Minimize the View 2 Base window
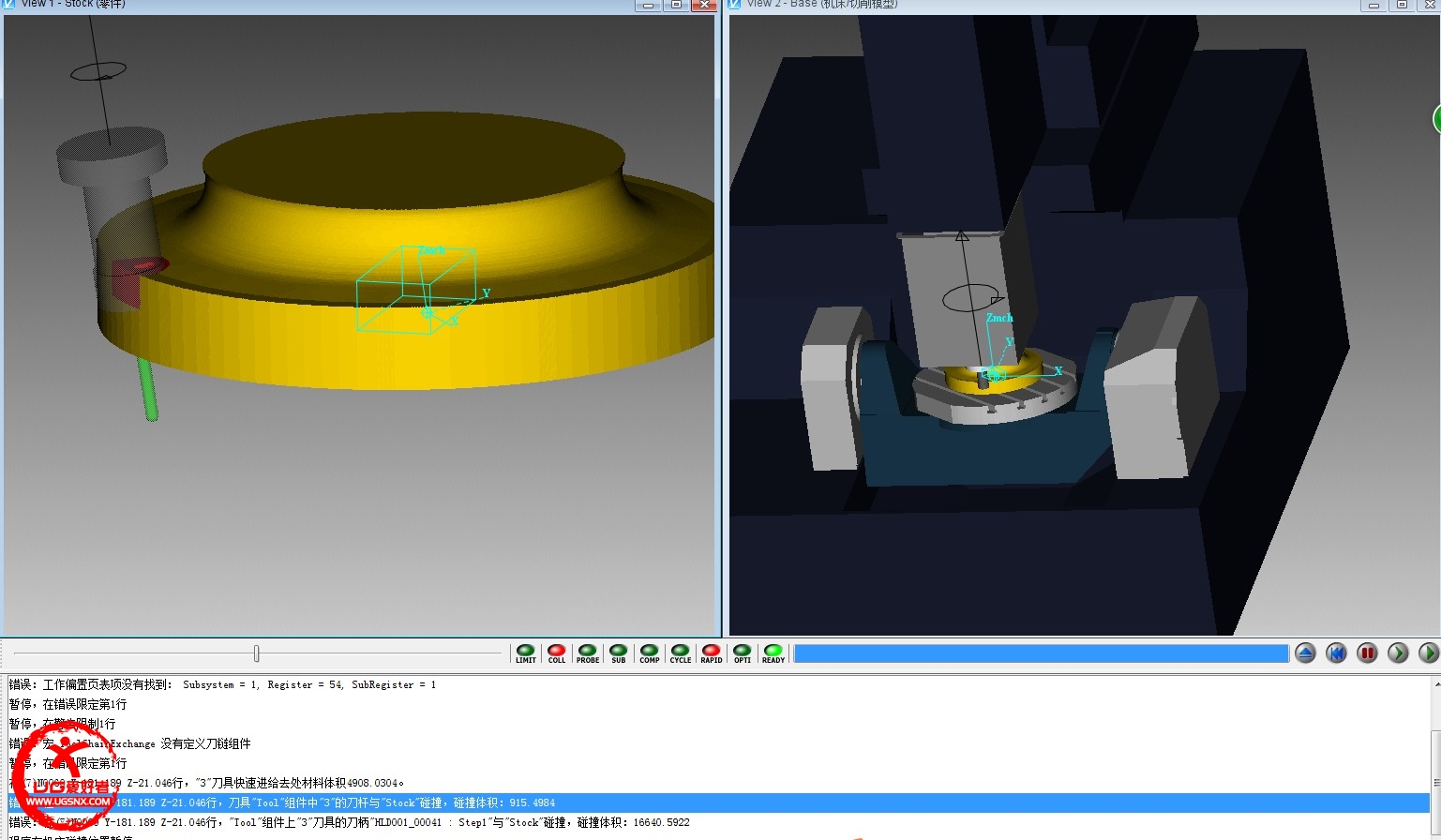 coord(1373,5)
